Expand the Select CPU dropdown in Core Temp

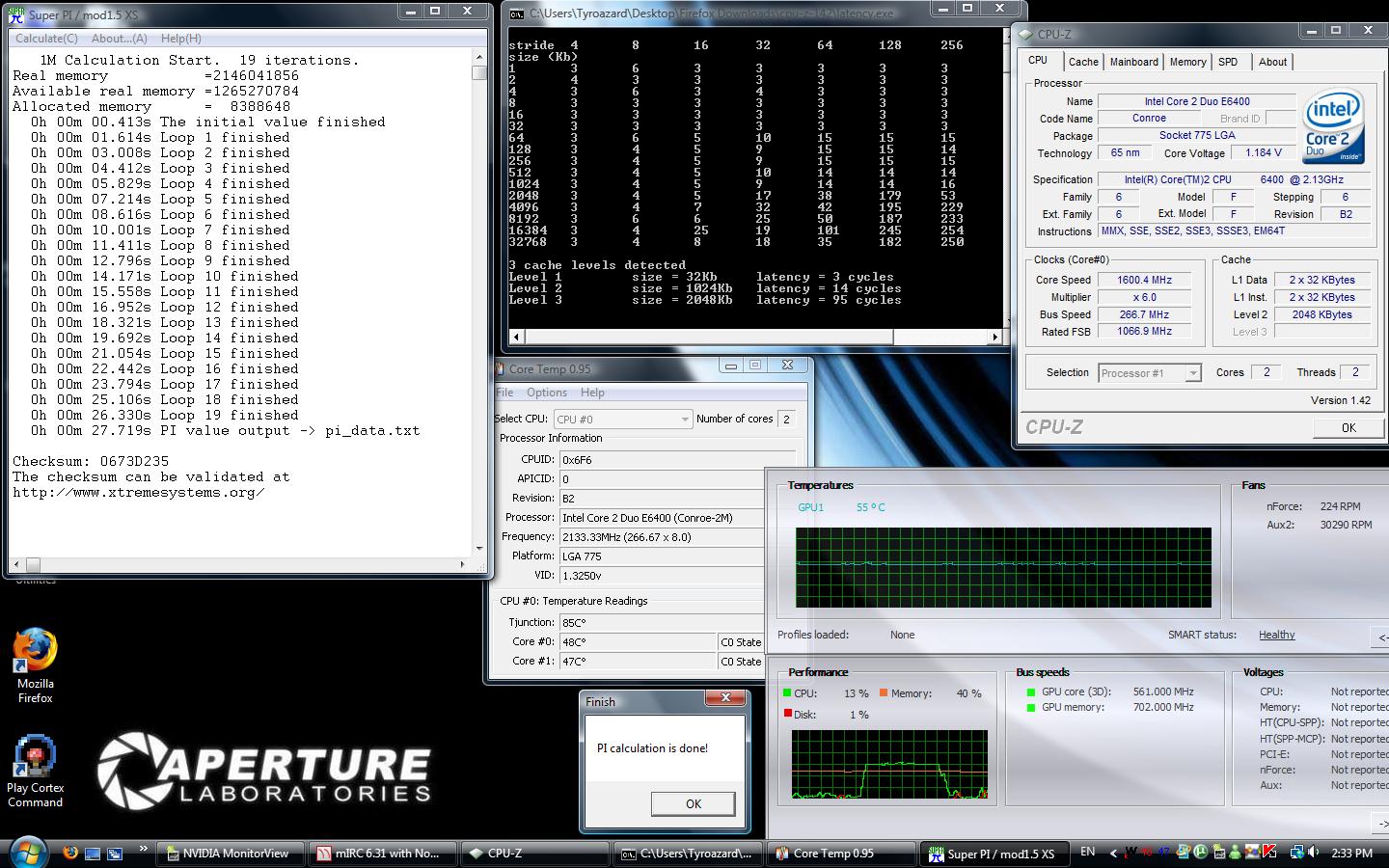click(685, 419)
